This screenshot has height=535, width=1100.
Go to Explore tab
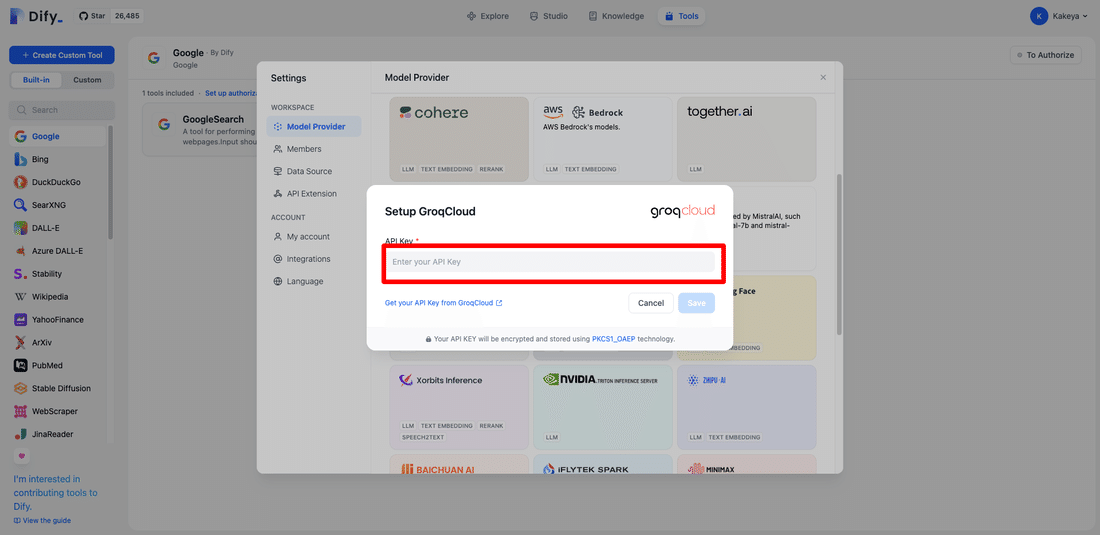(488, 16)
